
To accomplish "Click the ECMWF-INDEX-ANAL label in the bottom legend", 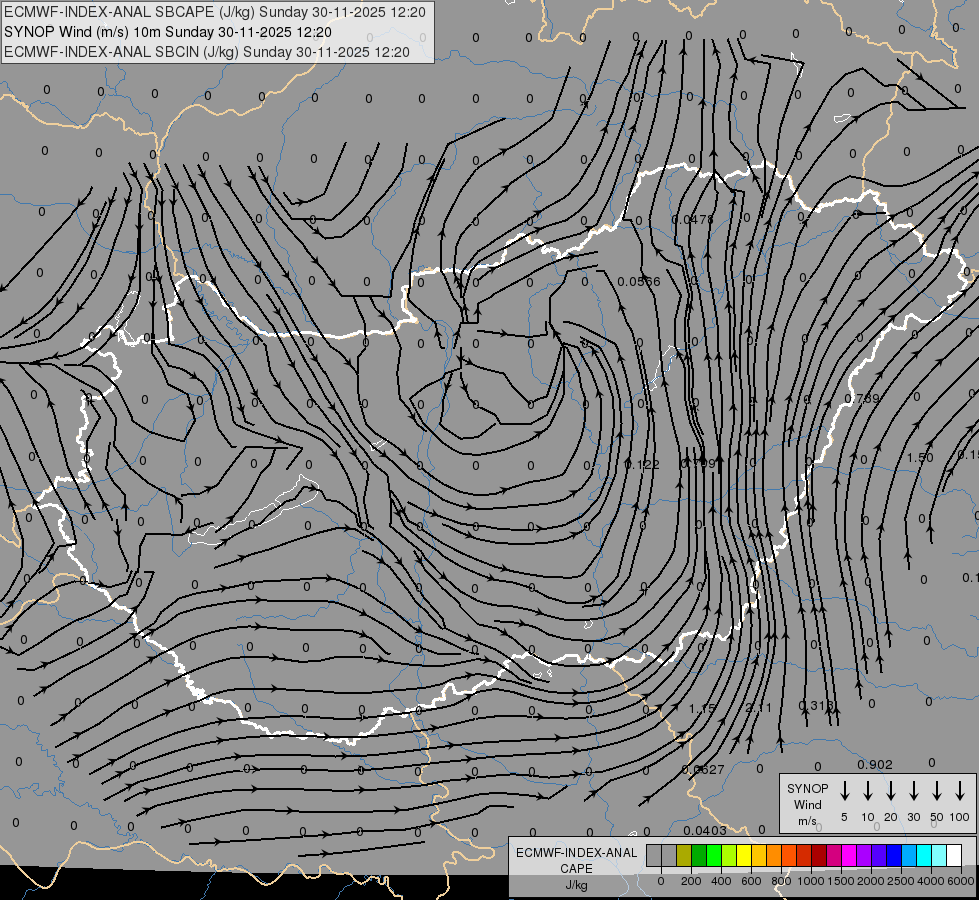I will 576,853.
